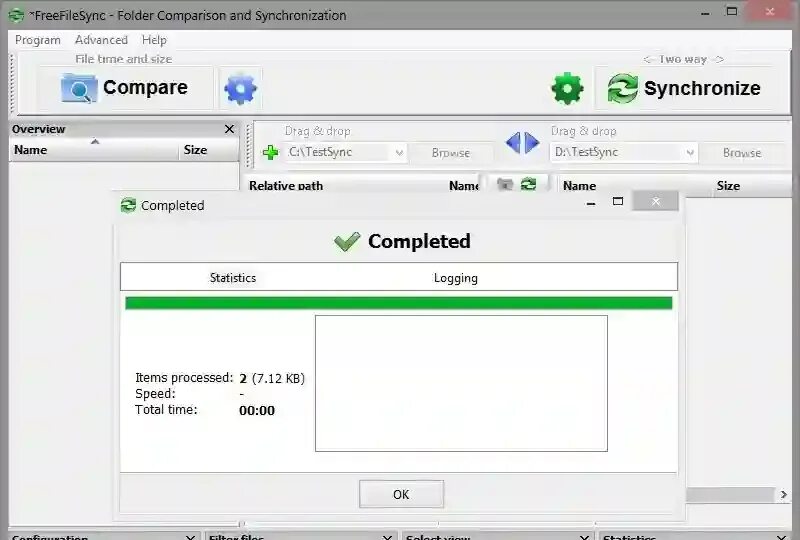This screenshot has width=800, height=540.
Task: Click the Total time 00:00 value
Action: tap(257, 410)
